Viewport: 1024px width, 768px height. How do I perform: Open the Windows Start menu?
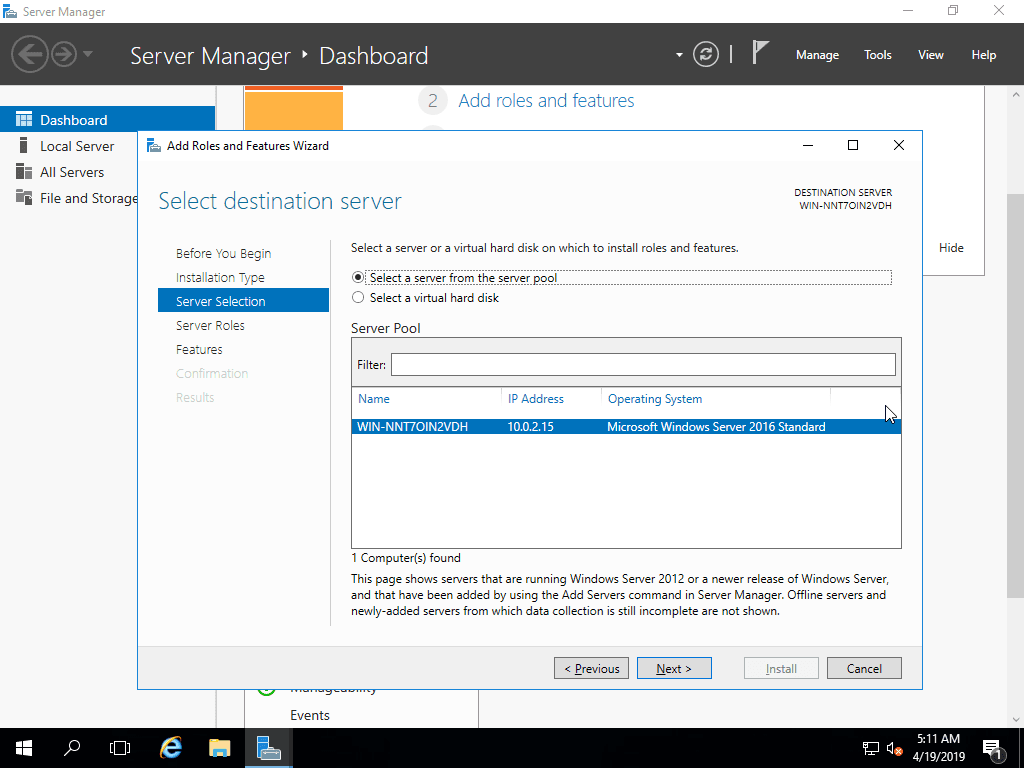tap(24, 748)
